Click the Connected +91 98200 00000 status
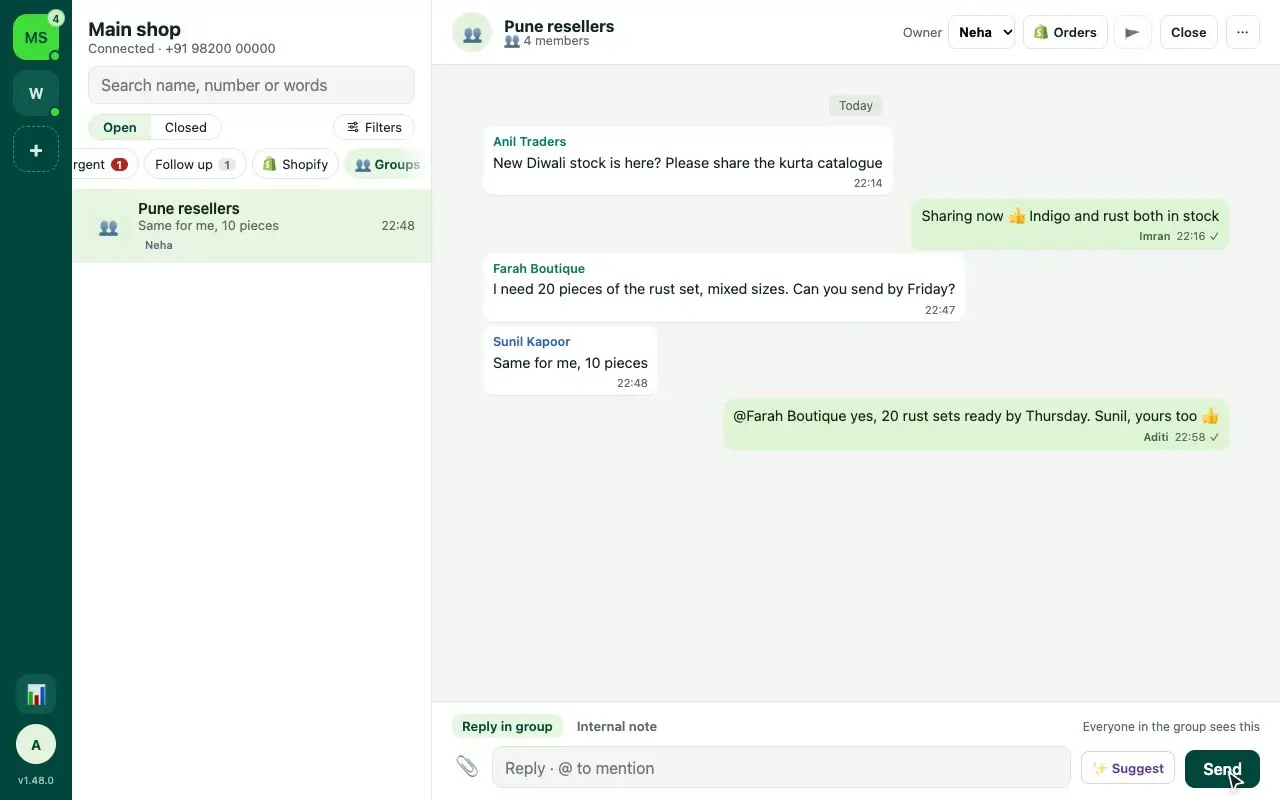Viewport: 1280px width, 800px height. 182,48
